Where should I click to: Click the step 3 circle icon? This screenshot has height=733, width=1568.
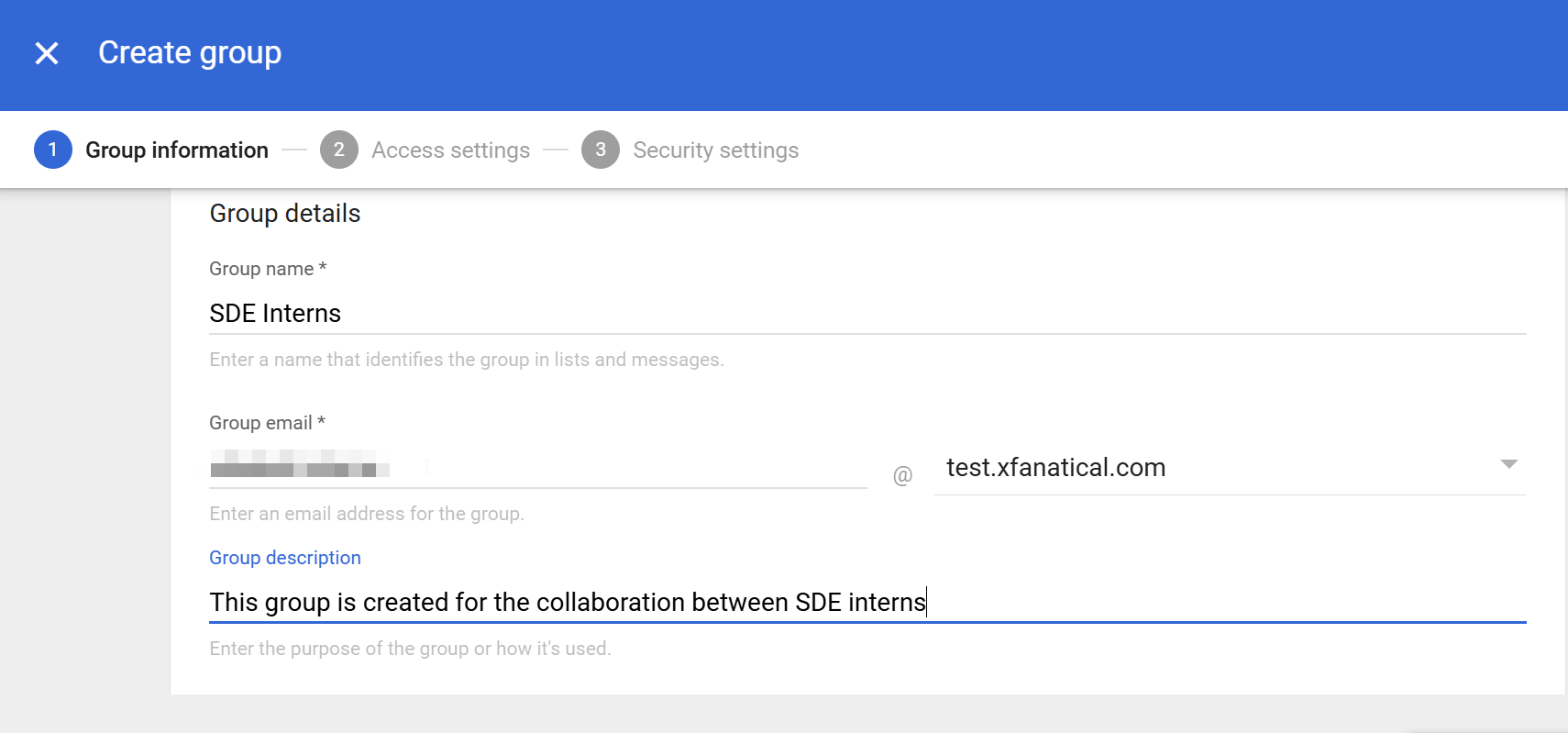[x=601, y=150]
